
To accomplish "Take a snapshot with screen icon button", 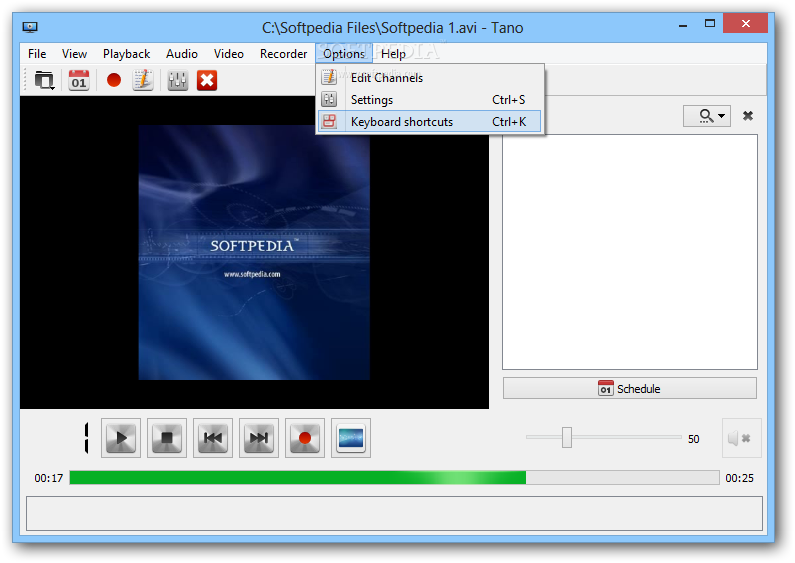I will click(x=351, y=438).
